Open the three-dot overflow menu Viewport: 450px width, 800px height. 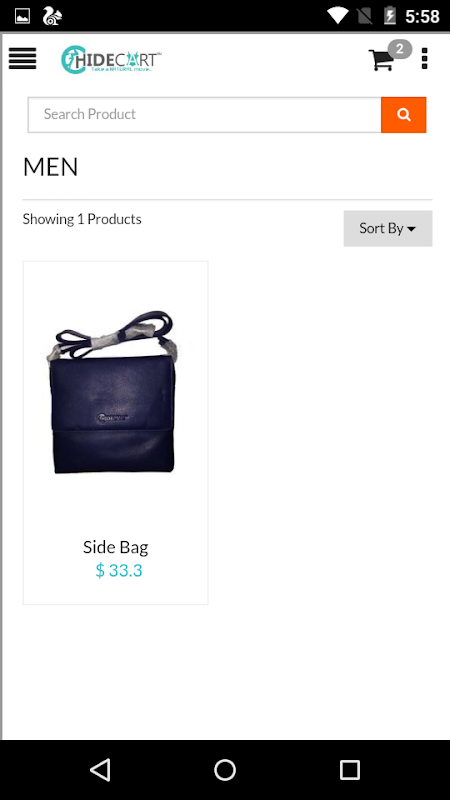424,59
